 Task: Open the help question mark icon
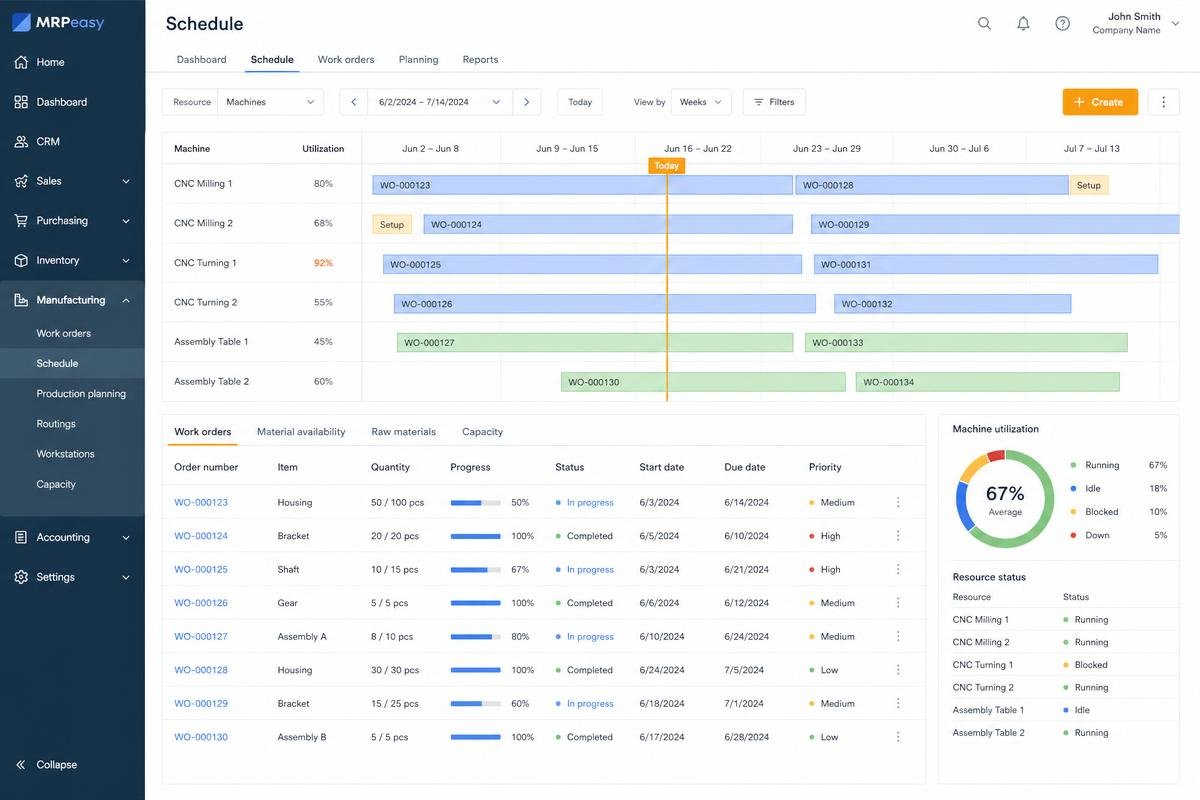point(1062,23)
